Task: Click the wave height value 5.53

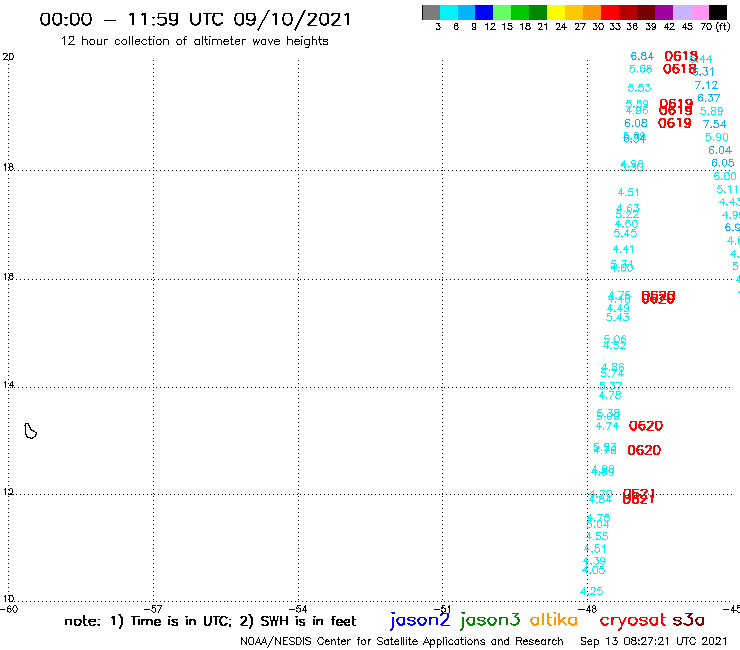Action: coord(639,88)
